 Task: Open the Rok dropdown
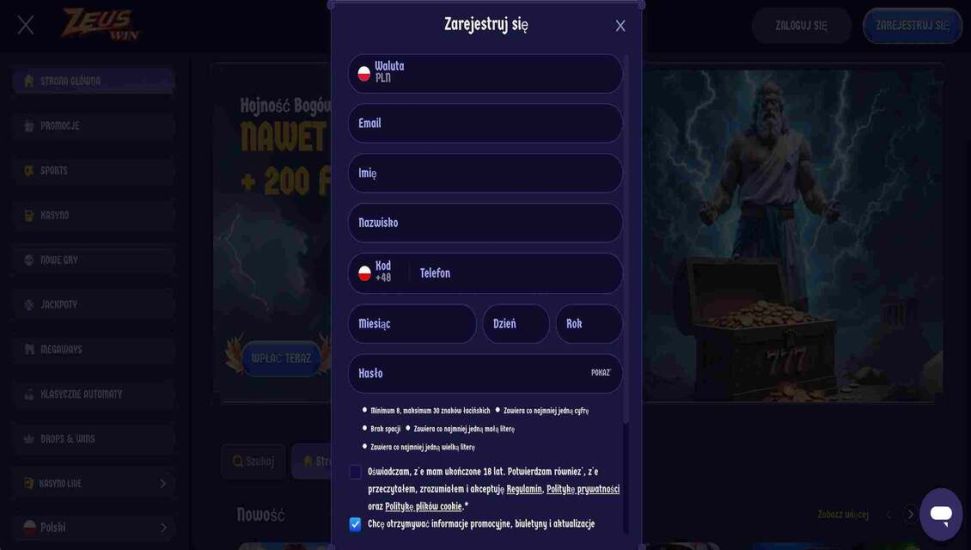pyautogui.click(x=589, y=324)
